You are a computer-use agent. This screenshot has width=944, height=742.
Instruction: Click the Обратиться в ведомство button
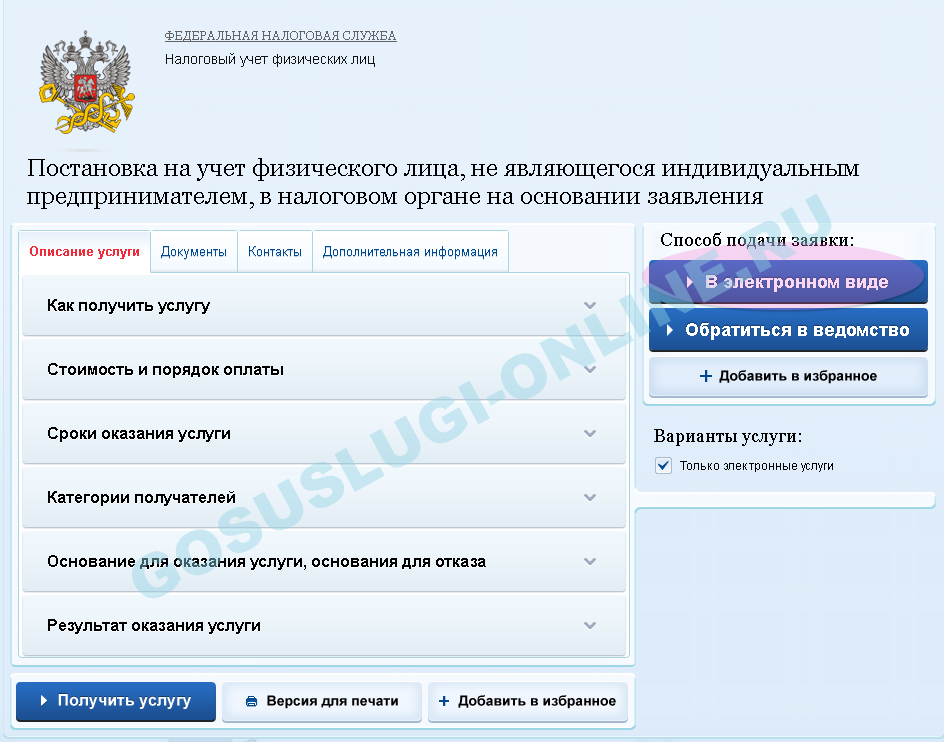coord(788,330)
